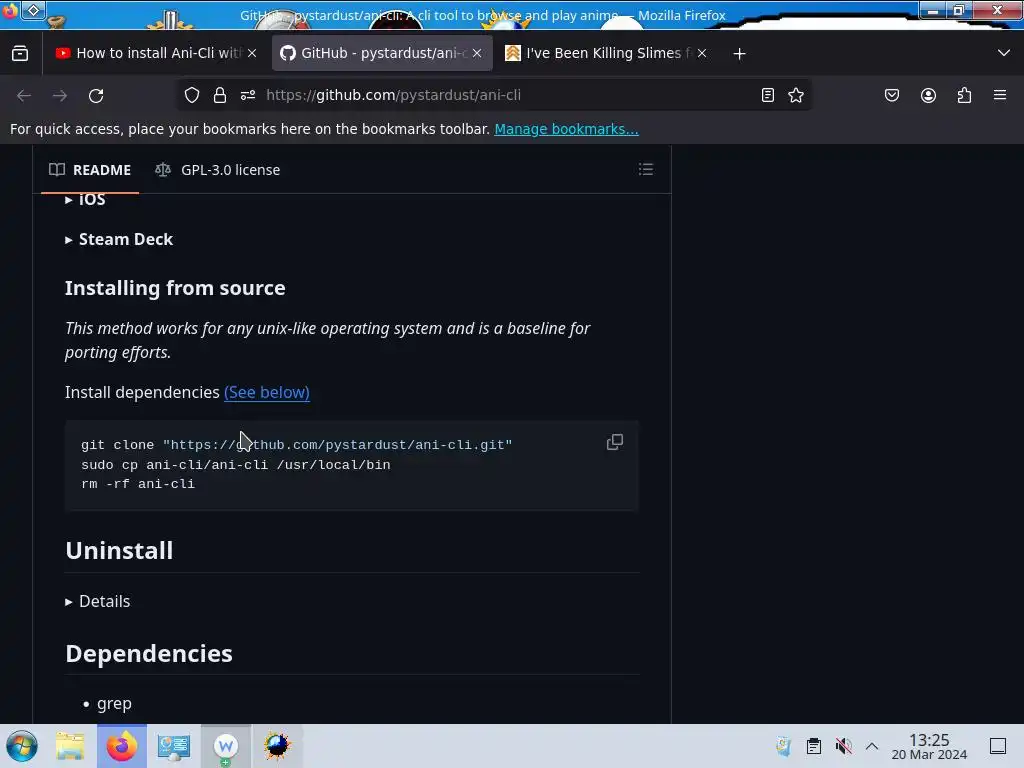1024x768 pixels.
Task: Open a new tab
Action: click(x=739, y=54)
